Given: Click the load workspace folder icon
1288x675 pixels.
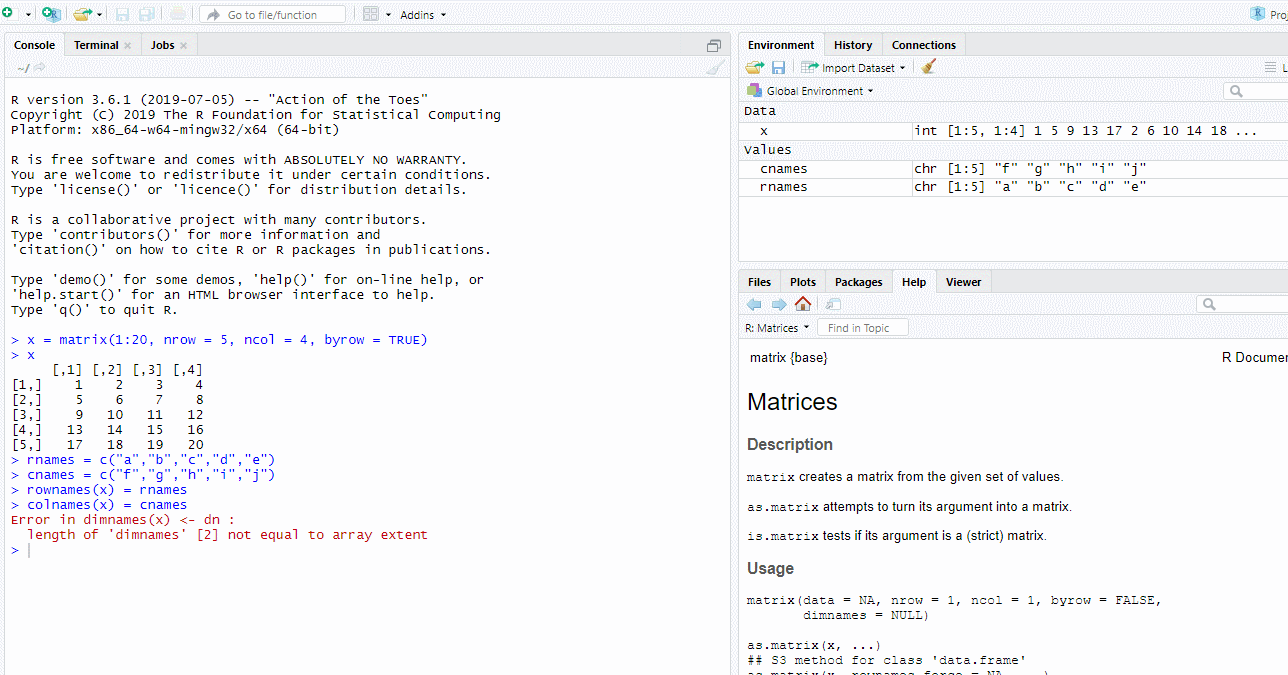Looking at the screenshot, I should (755, 68).
